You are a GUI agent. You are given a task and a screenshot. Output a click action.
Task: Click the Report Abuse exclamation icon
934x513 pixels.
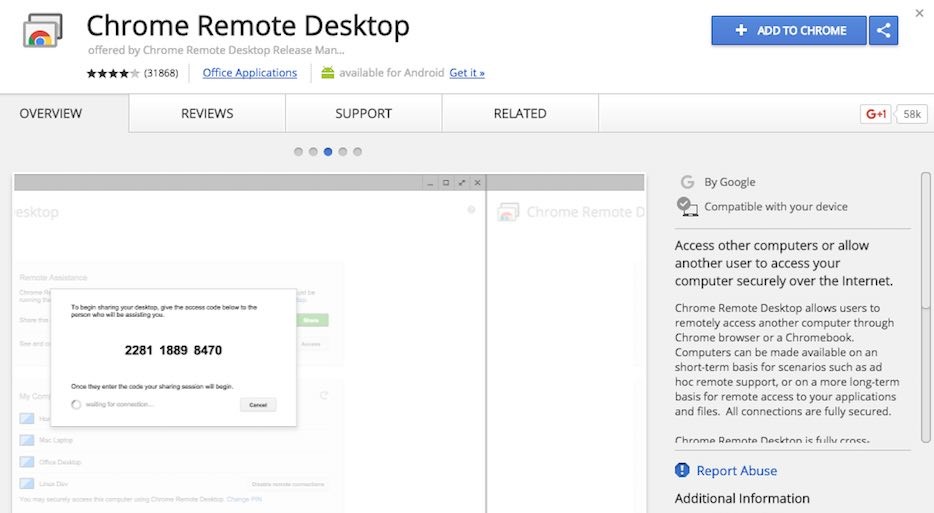click(x=682, y=470)
